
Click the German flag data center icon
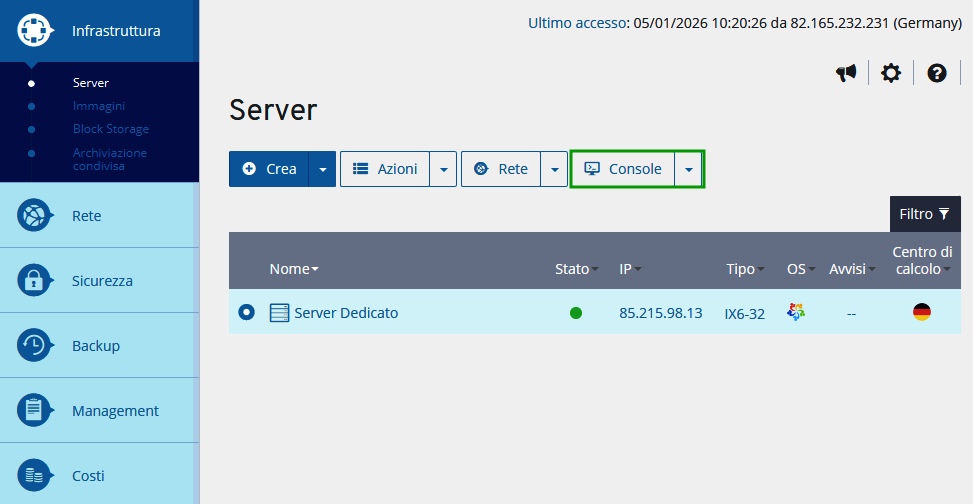click(x=922, y=313)
